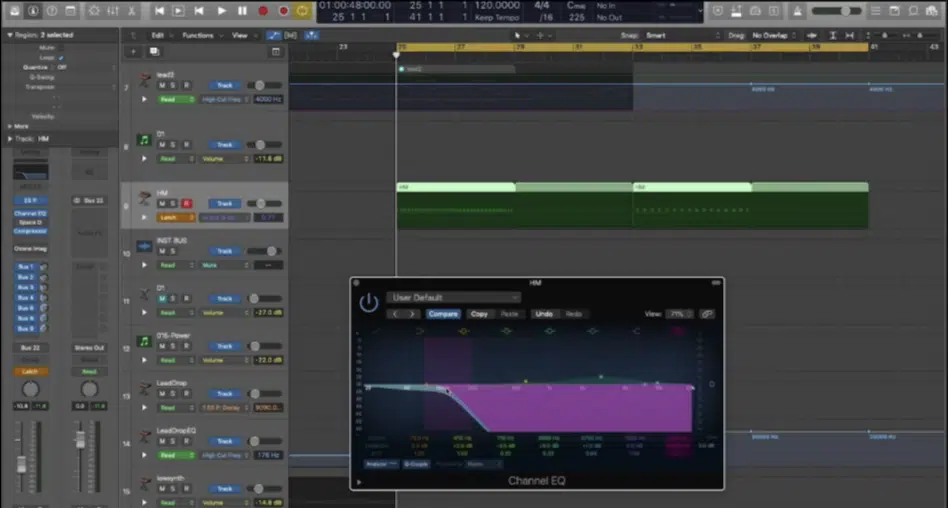Screen dimensions: 948x508
Task: Open High-Cut Freq parameter dropdown on lead2
Action: click(225, 99)
